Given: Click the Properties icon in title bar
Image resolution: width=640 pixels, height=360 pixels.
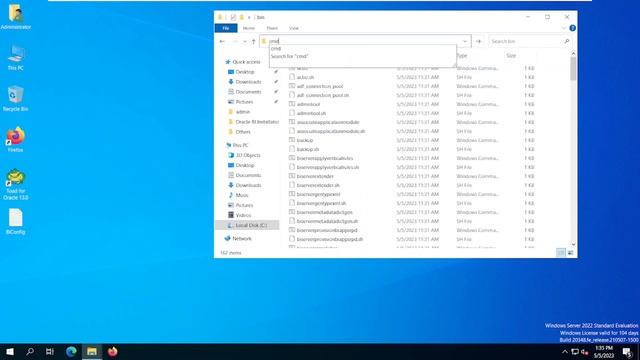Looking at the screenshot, I should tap(233, 17).
